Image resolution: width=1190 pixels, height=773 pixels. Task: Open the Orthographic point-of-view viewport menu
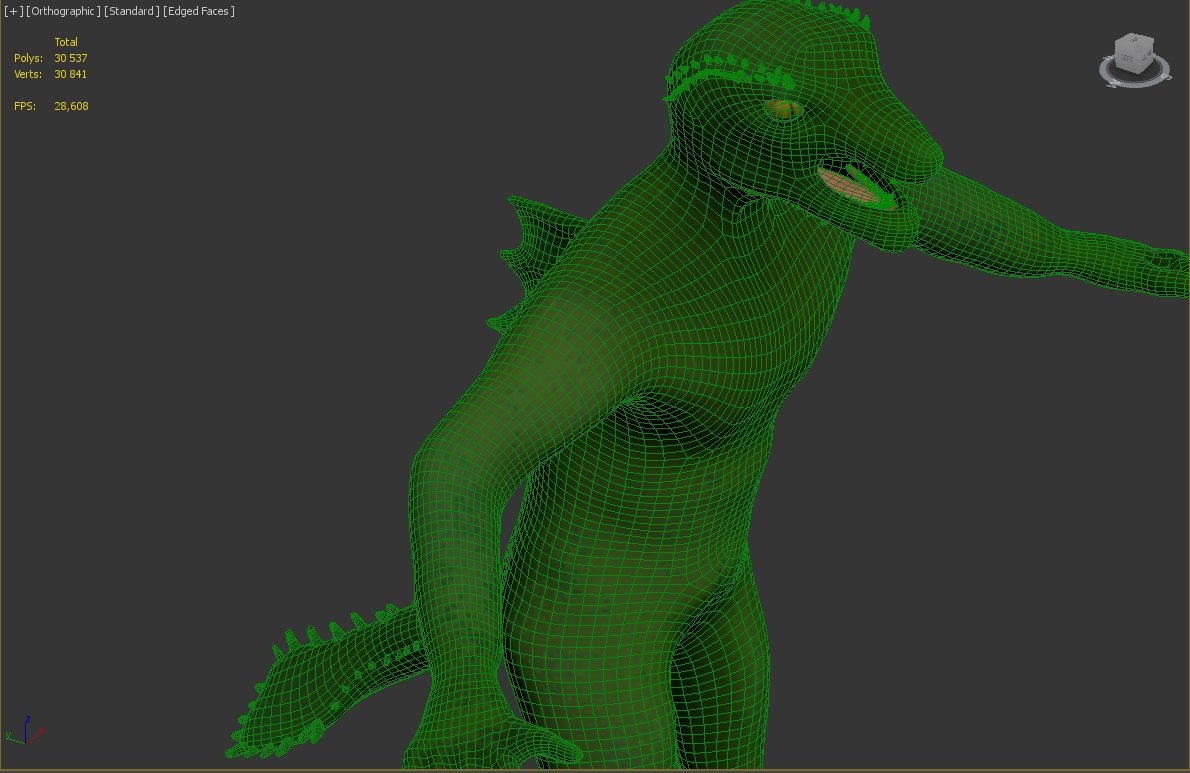pos(63,11)
